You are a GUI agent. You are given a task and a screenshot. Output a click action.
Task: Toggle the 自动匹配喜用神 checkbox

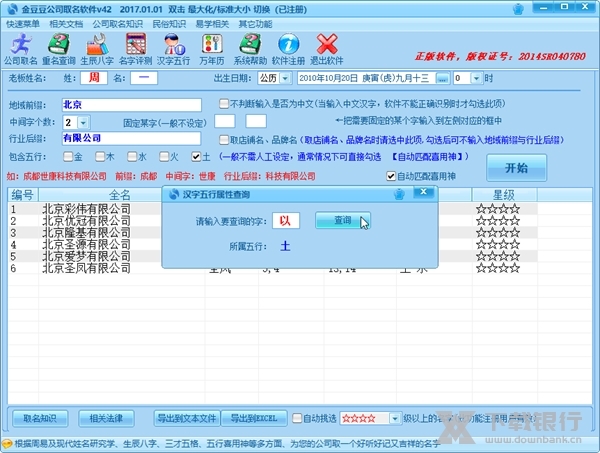[391, 176]
